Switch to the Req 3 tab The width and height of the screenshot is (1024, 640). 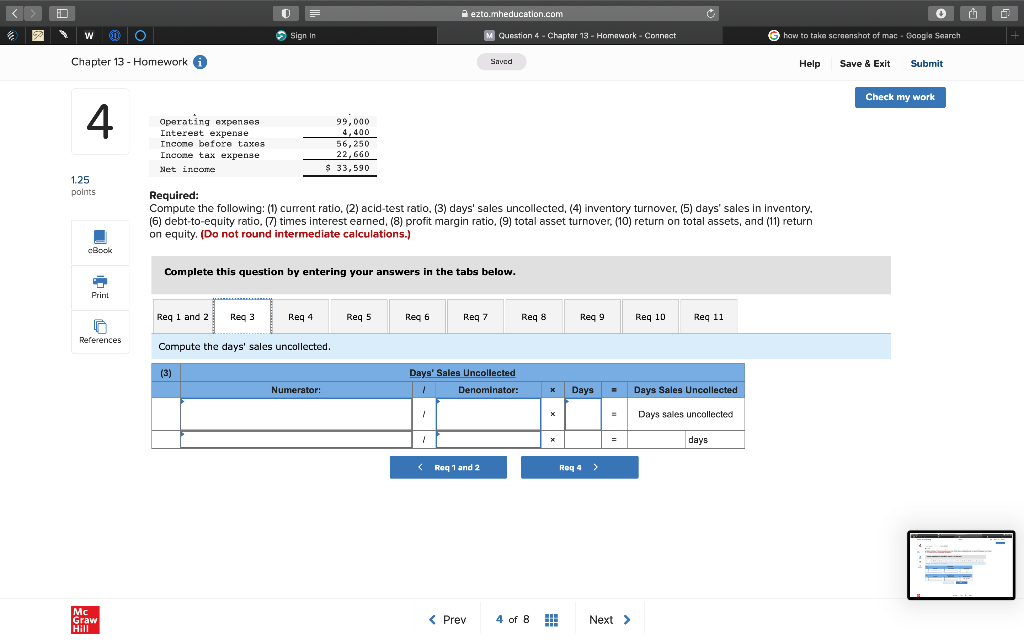(x=241, y=315)
